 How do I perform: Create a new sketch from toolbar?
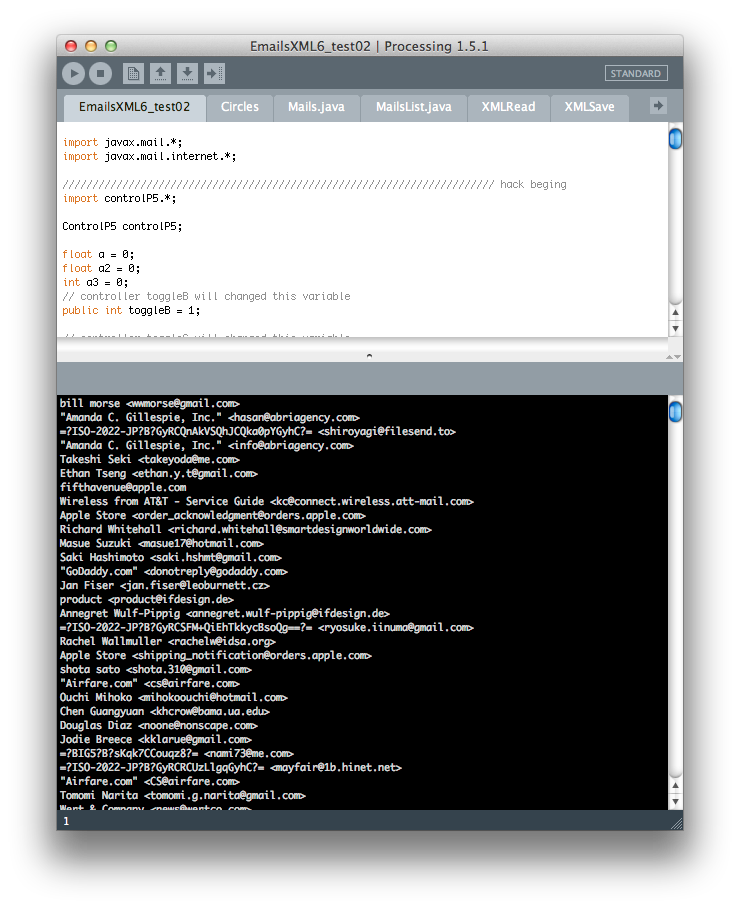click(x=132, y=73)
